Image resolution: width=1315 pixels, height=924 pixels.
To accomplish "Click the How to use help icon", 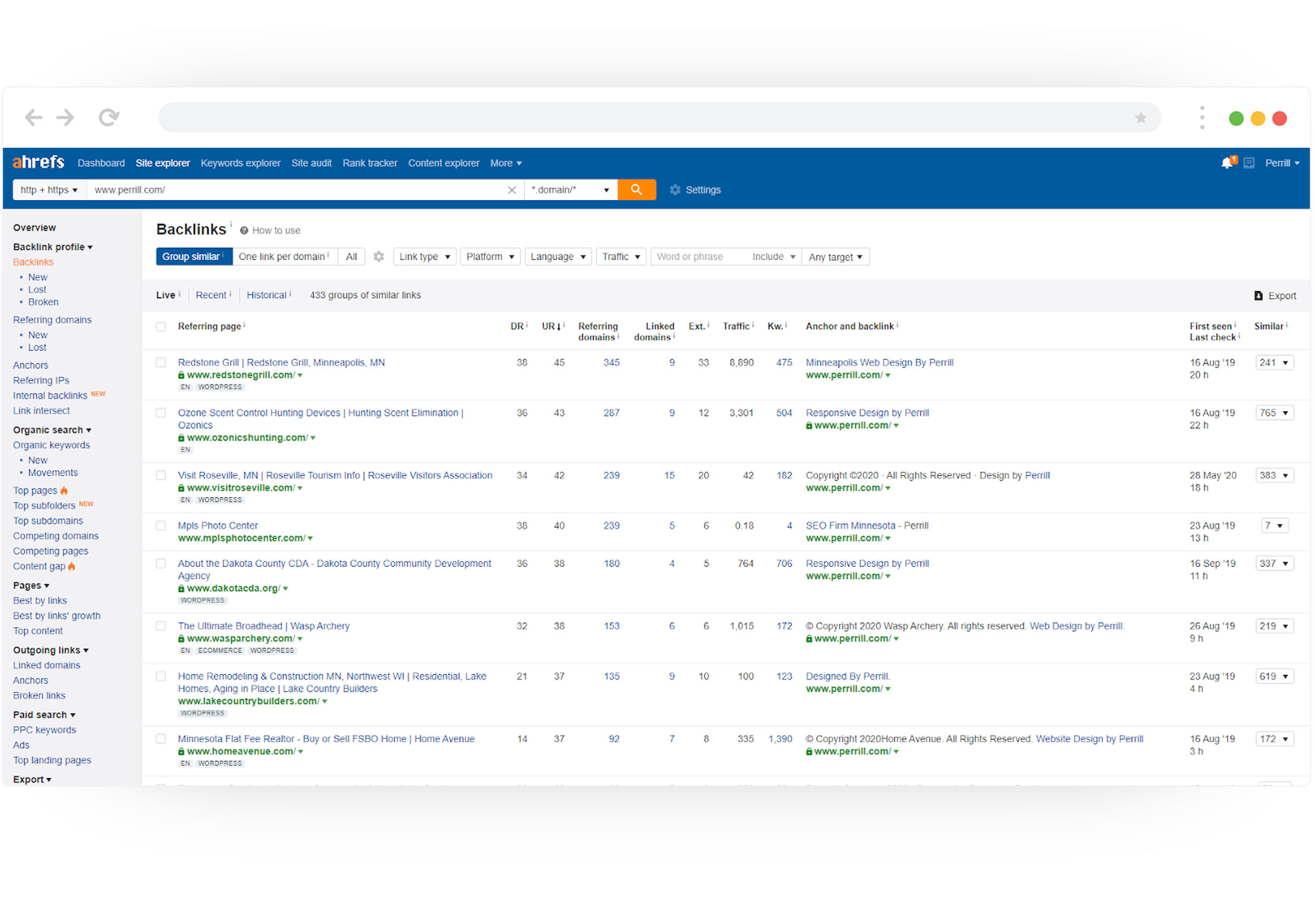I will (244, 230).
